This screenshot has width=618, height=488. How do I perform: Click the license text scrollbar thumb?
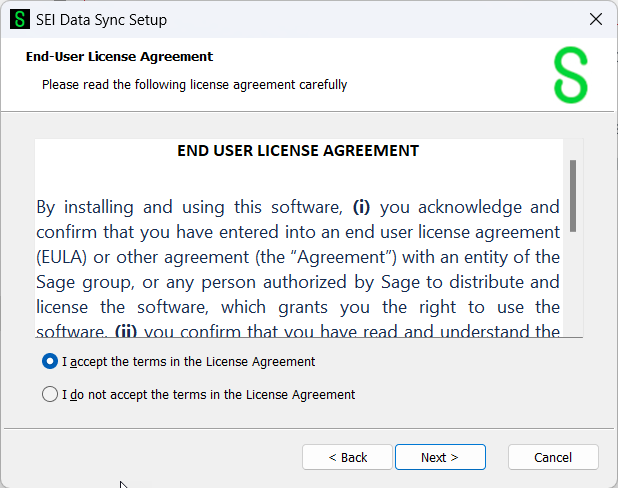[573, 195]
